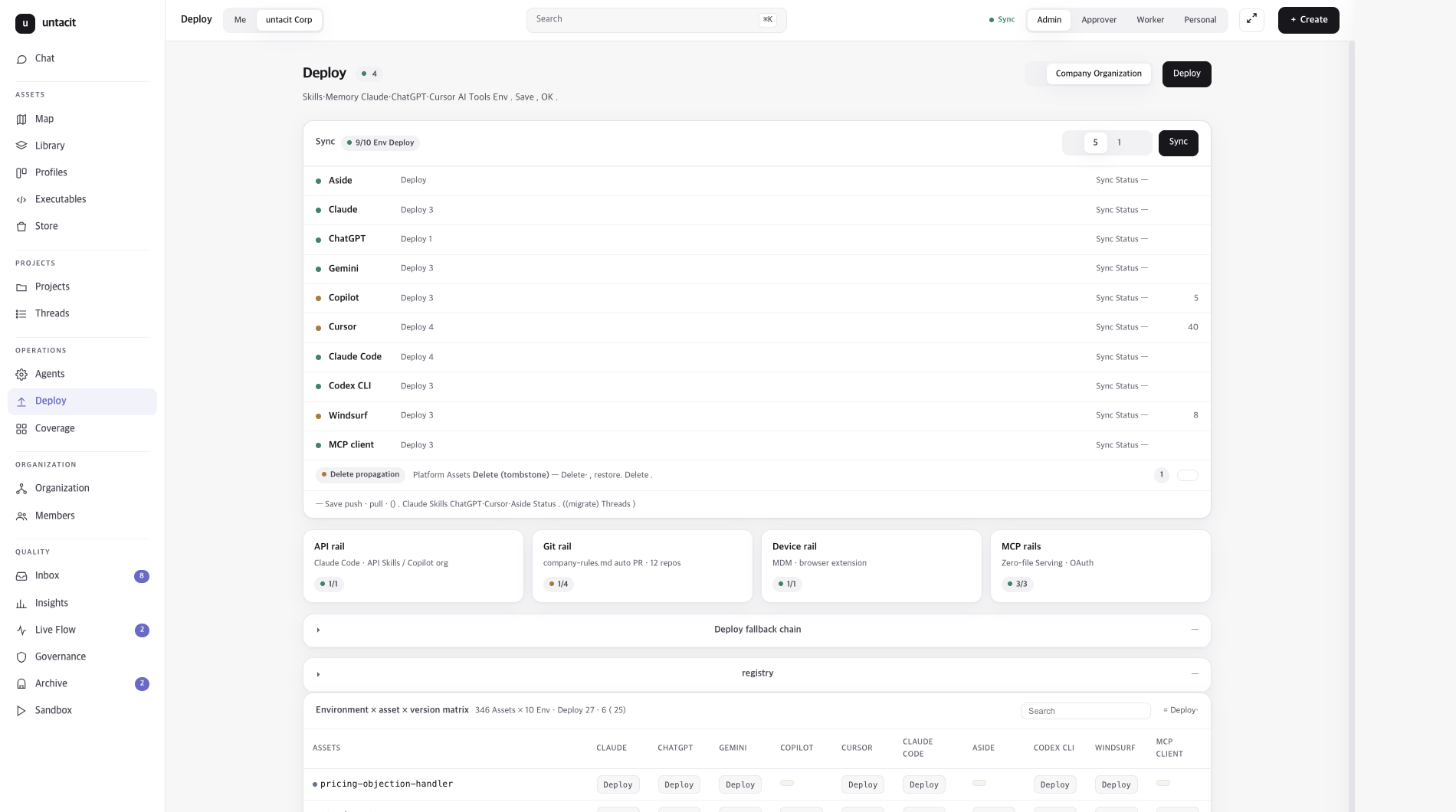Click the black Deploy button in header

point(1187,74)
